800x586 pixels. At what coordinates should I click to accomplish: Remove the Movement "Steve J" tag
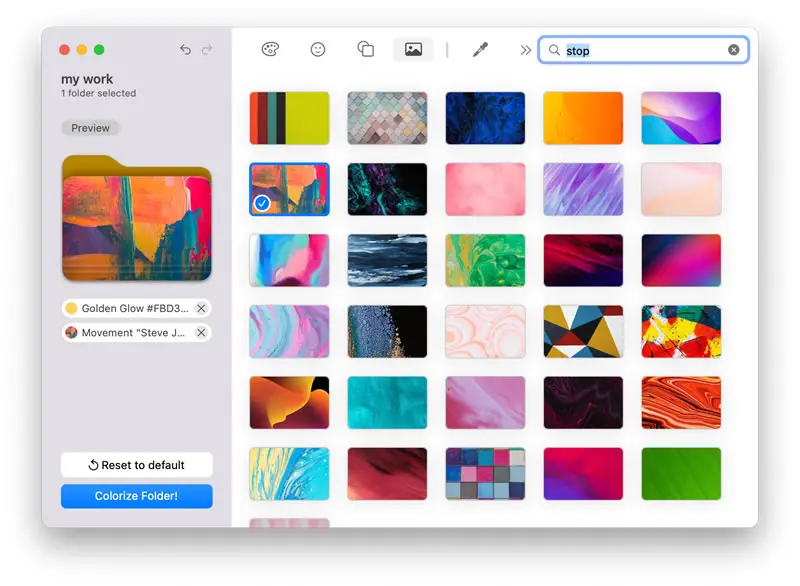point(201,332)
